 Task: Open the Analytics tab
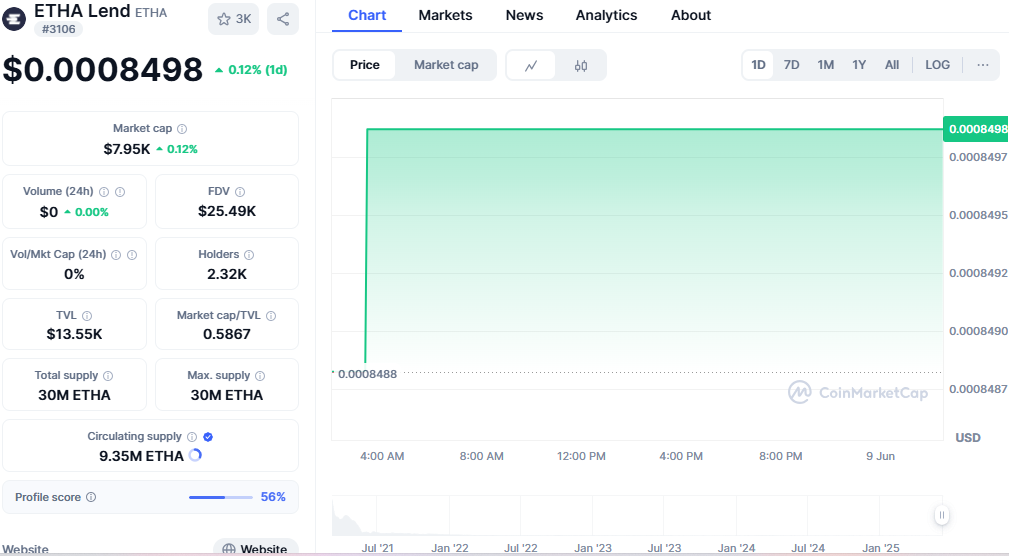(606, 15)
